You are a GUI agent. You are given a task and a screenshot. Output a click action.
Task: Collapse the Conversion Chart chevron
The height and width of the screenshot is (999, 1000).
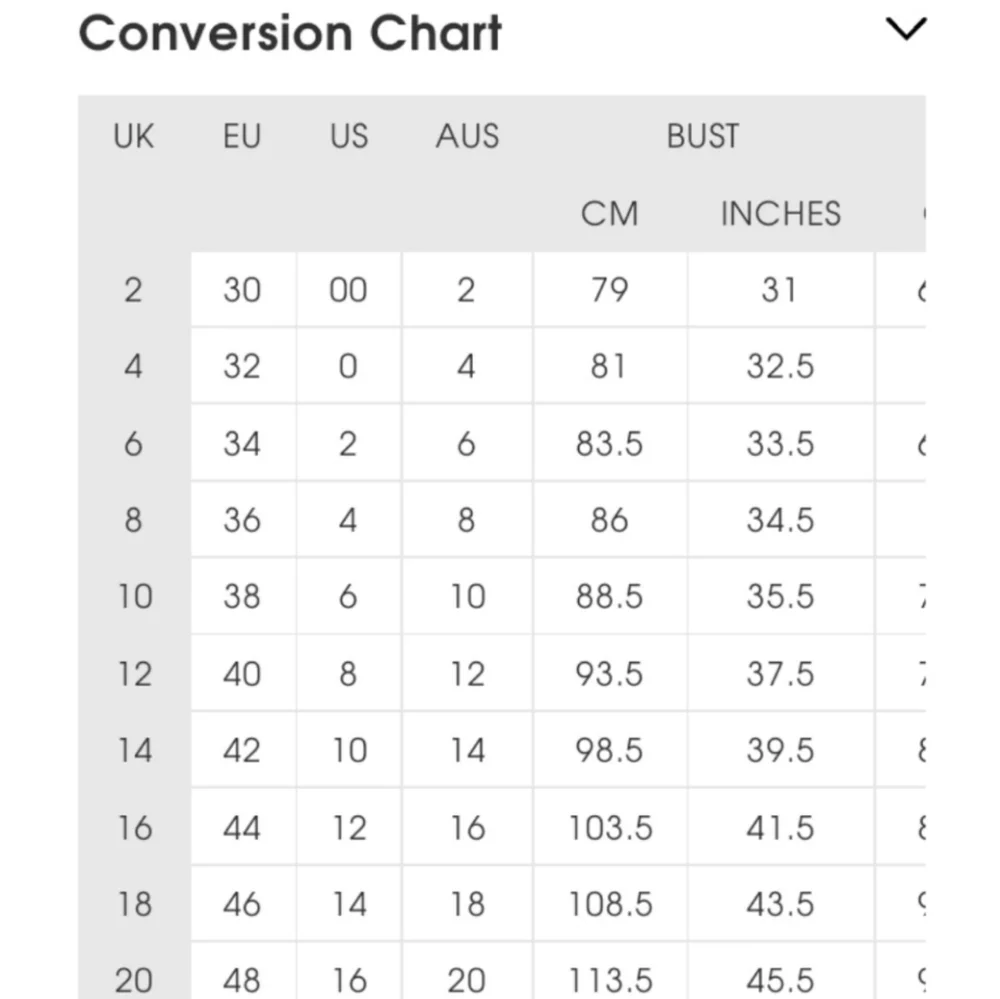tap(906, 30)
